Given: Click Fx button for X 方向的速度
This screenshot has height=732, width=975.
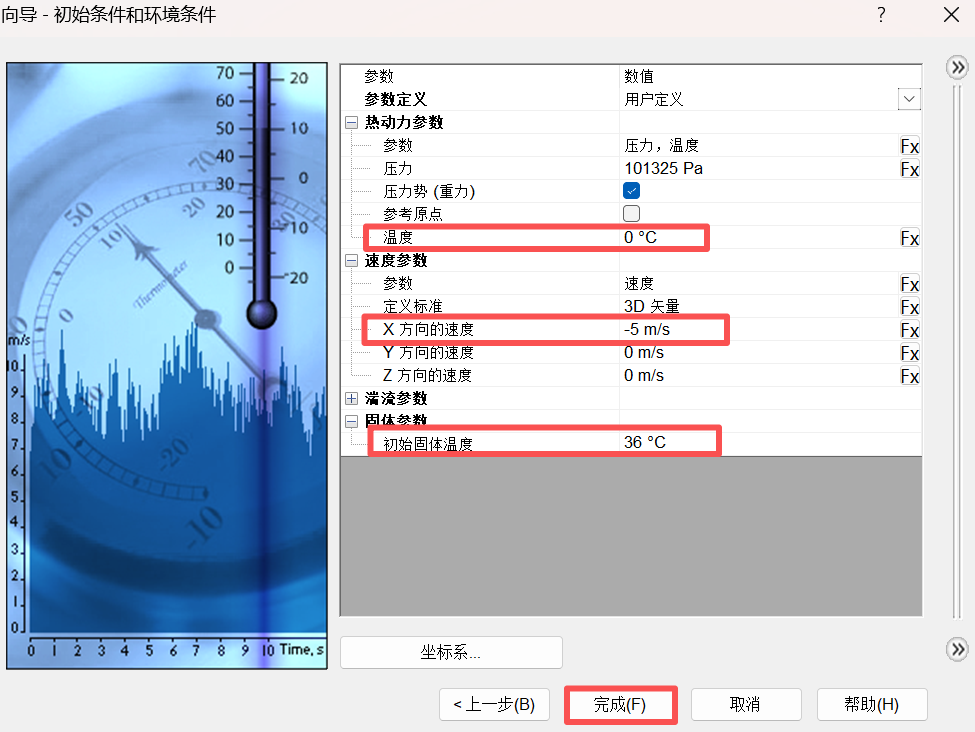Looking at the screenshot, I should 910,330.
